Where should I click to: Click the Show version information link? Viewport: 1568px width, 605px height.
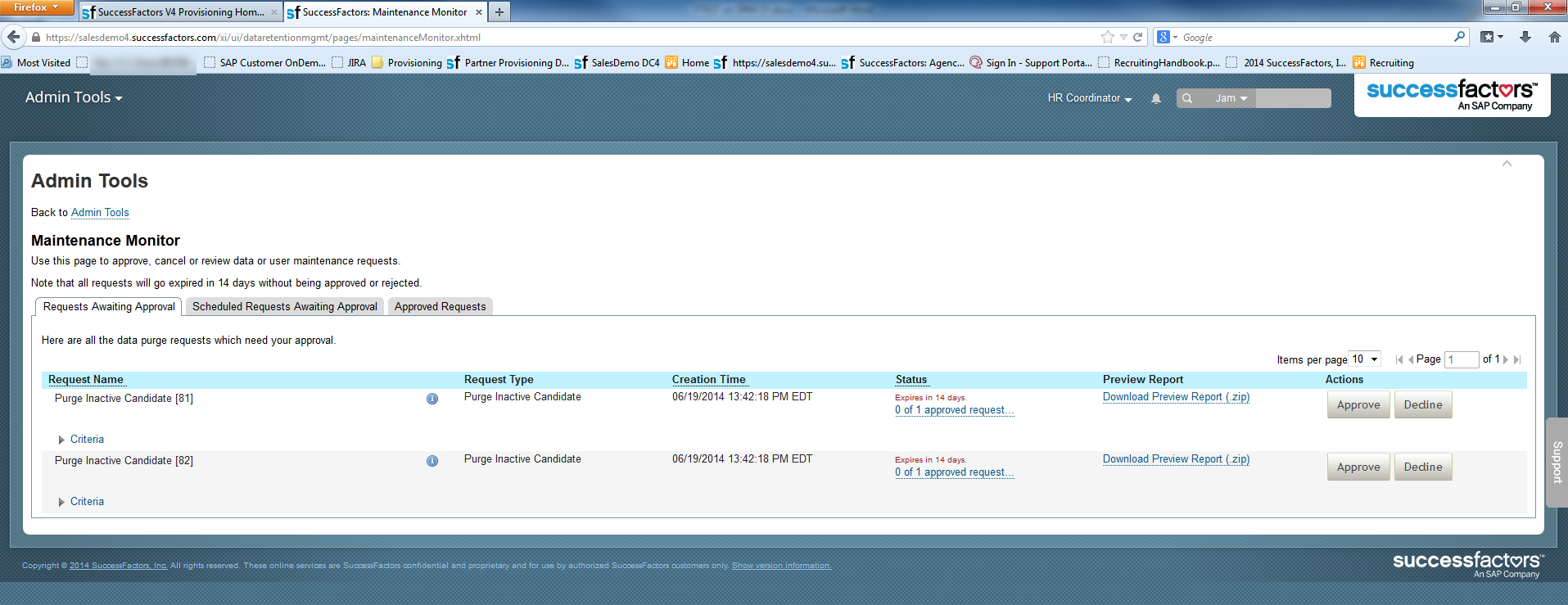point(781,566)
